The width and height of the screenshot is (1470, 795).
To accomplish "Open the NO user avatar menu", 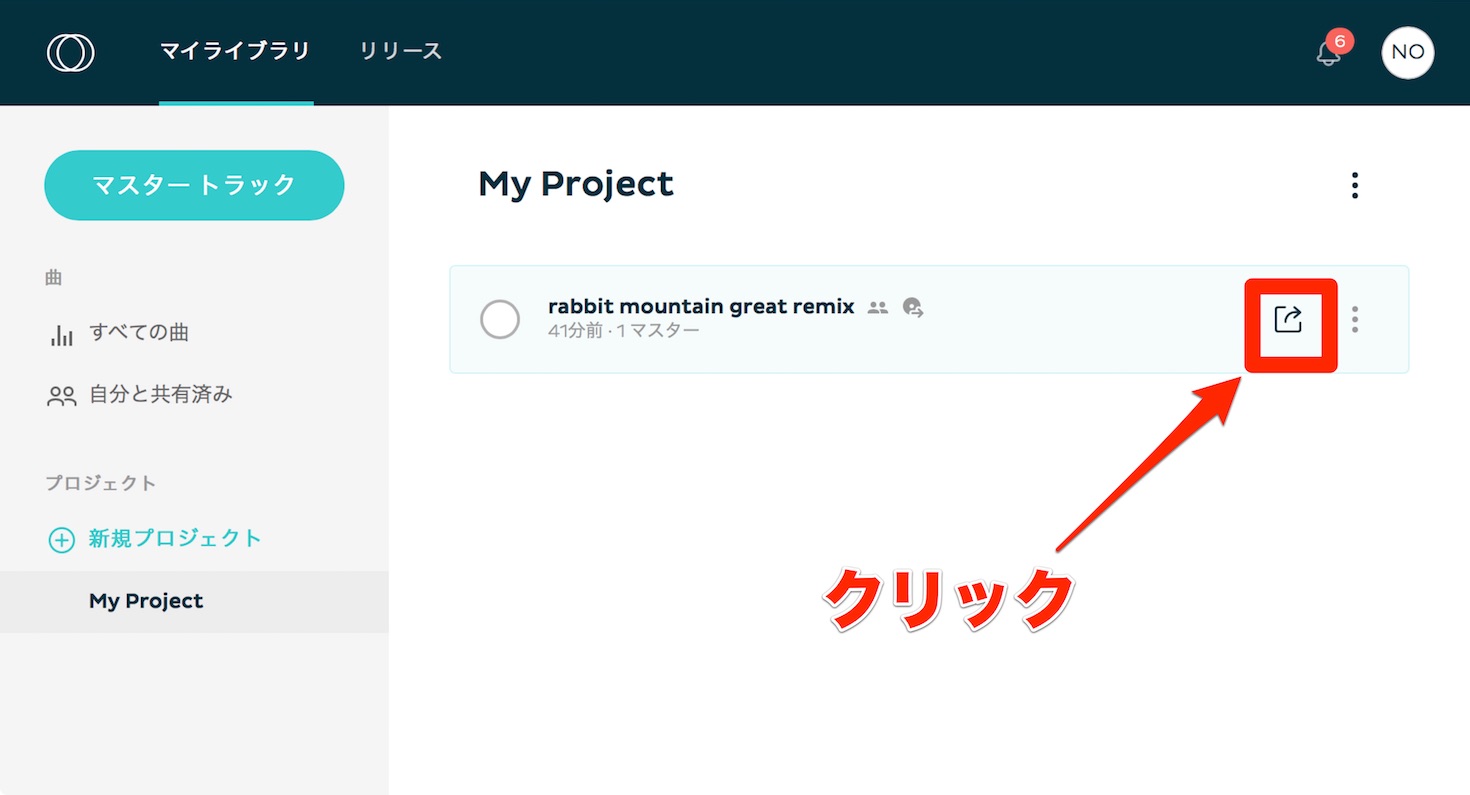I will click(x=1407, y=52).
